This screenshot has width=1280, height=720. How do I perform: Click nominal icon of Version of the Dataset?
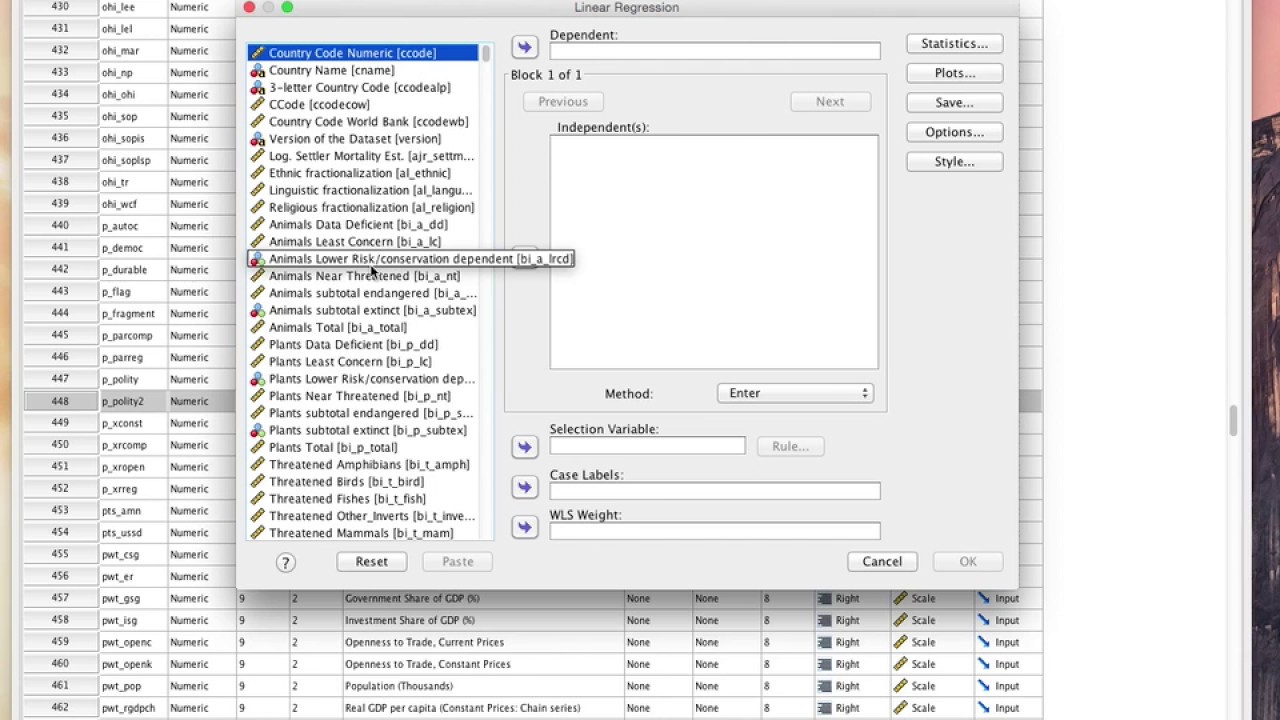pyautogui.click(x=258, y=139)
